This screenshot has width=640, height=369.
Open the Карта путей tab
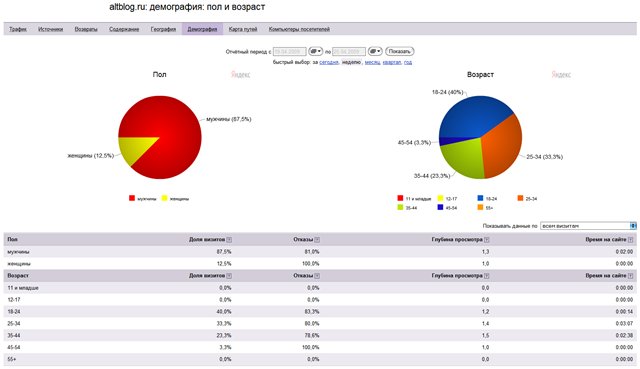[x=243, y=29]
